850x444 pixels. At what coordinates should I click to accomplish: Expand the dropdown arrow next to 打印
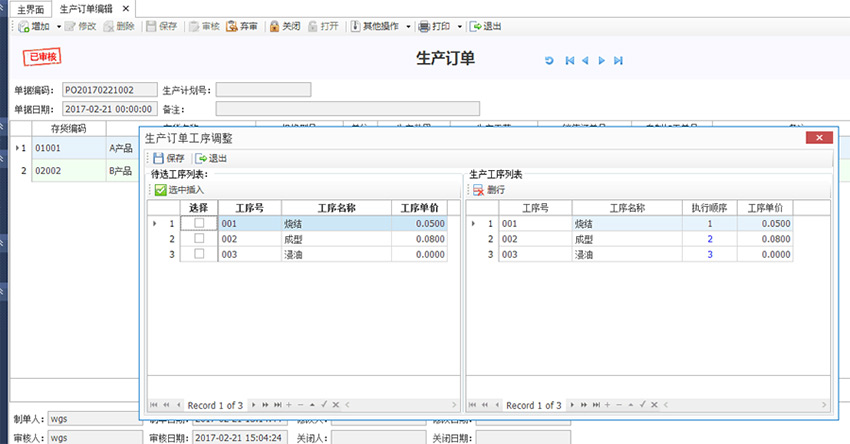coord(460,27)
